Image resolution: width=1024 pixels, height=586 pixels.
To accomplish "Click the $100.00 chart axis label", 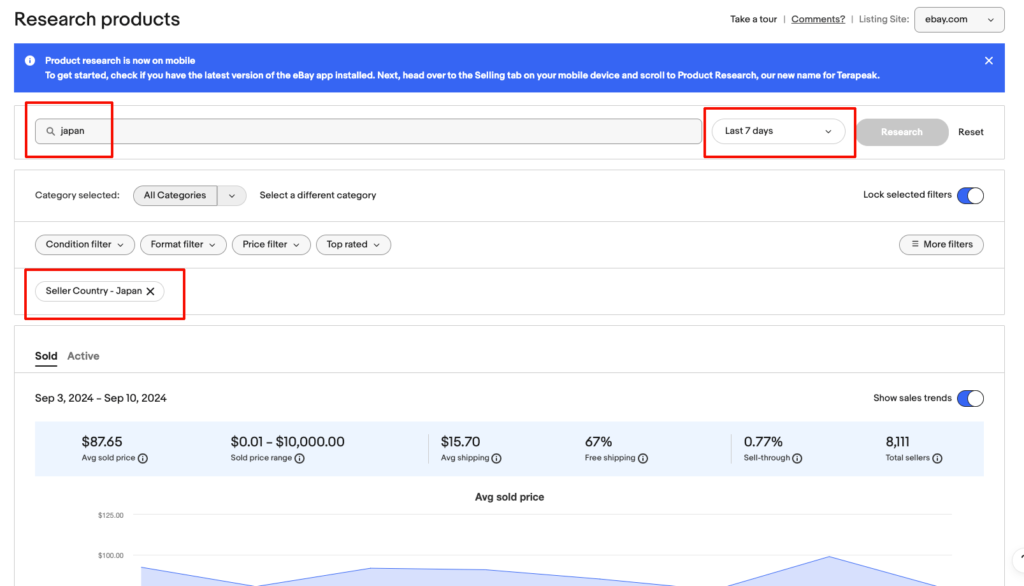I will (x=110, y=556).
